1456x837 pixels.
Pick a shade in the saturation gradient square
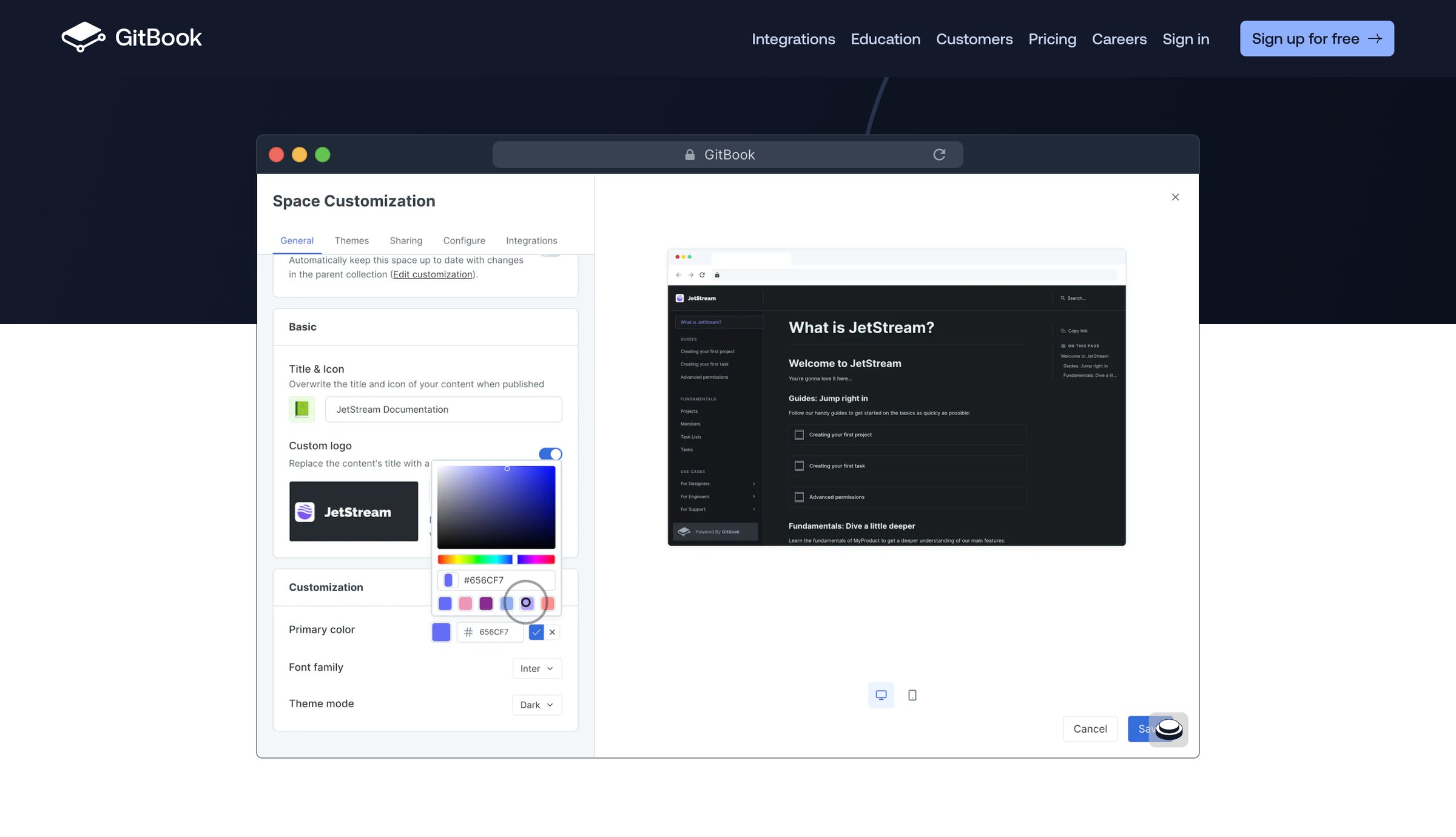496,507
